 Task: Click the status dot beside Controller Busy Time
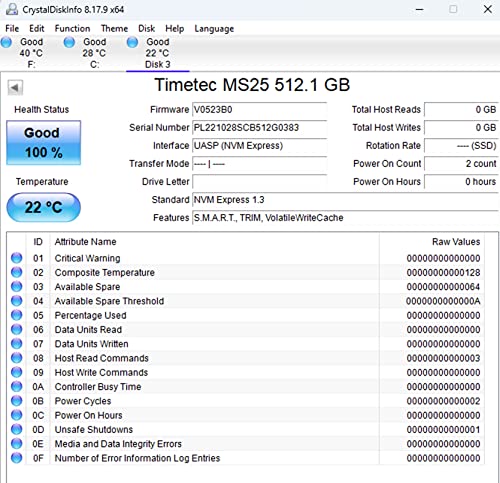click(x=16, y=387)
